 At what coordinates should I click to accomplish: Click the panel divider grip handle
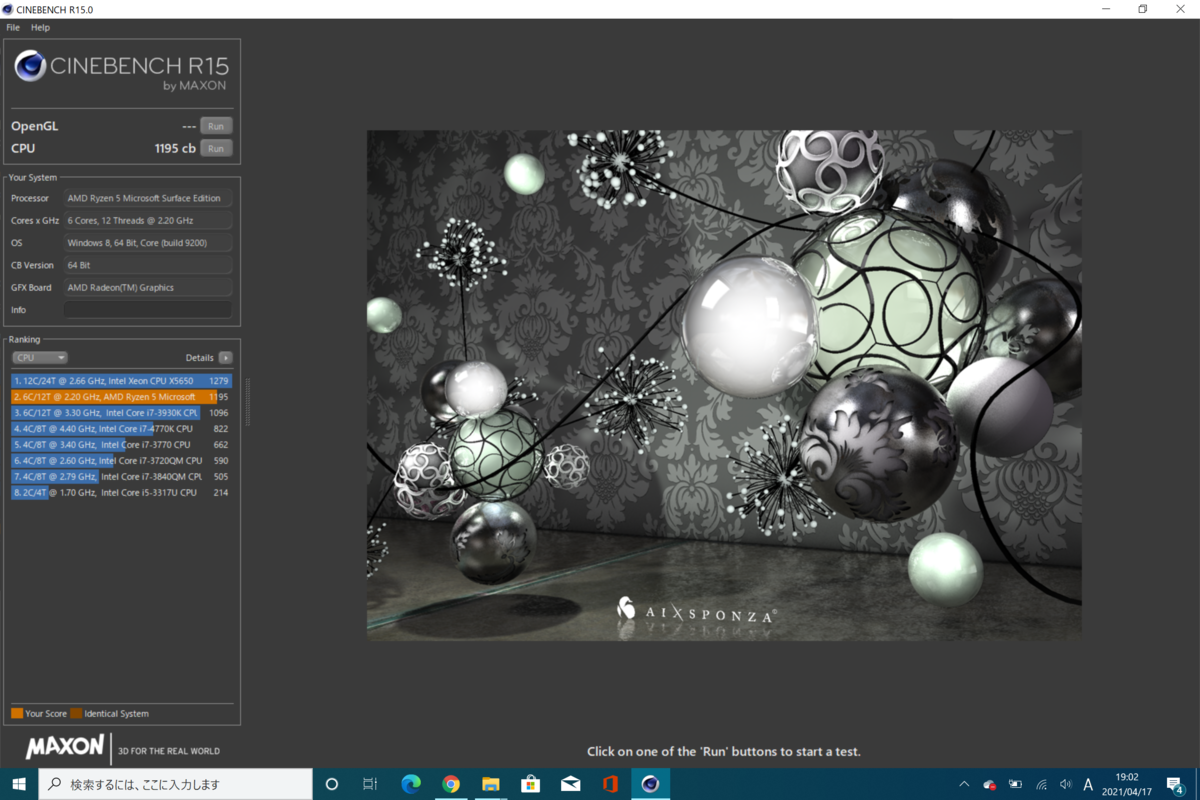(x=247, y=402)
